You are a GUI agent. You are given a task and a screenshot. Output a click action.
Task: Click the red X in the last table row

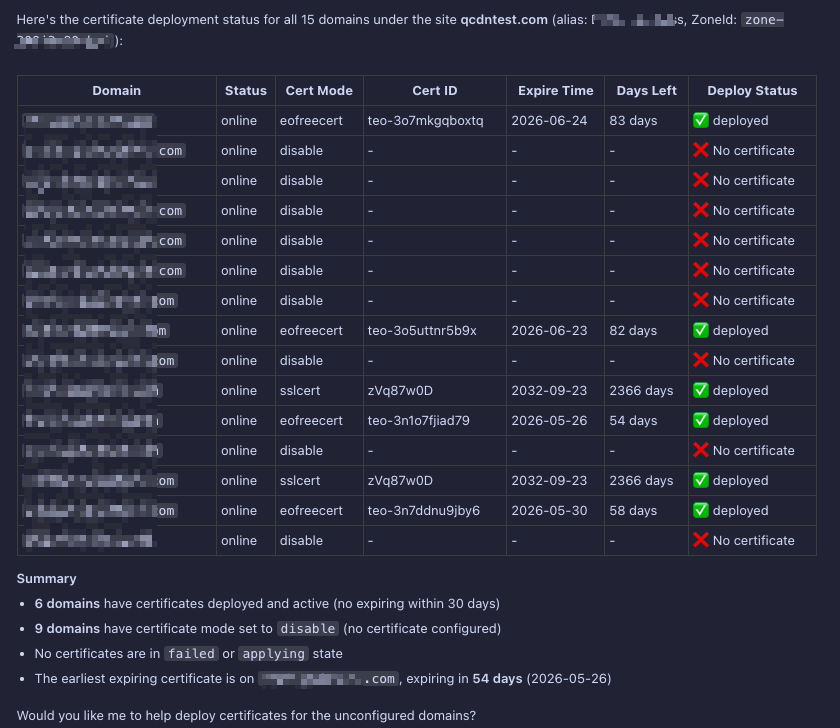point(701,541)
